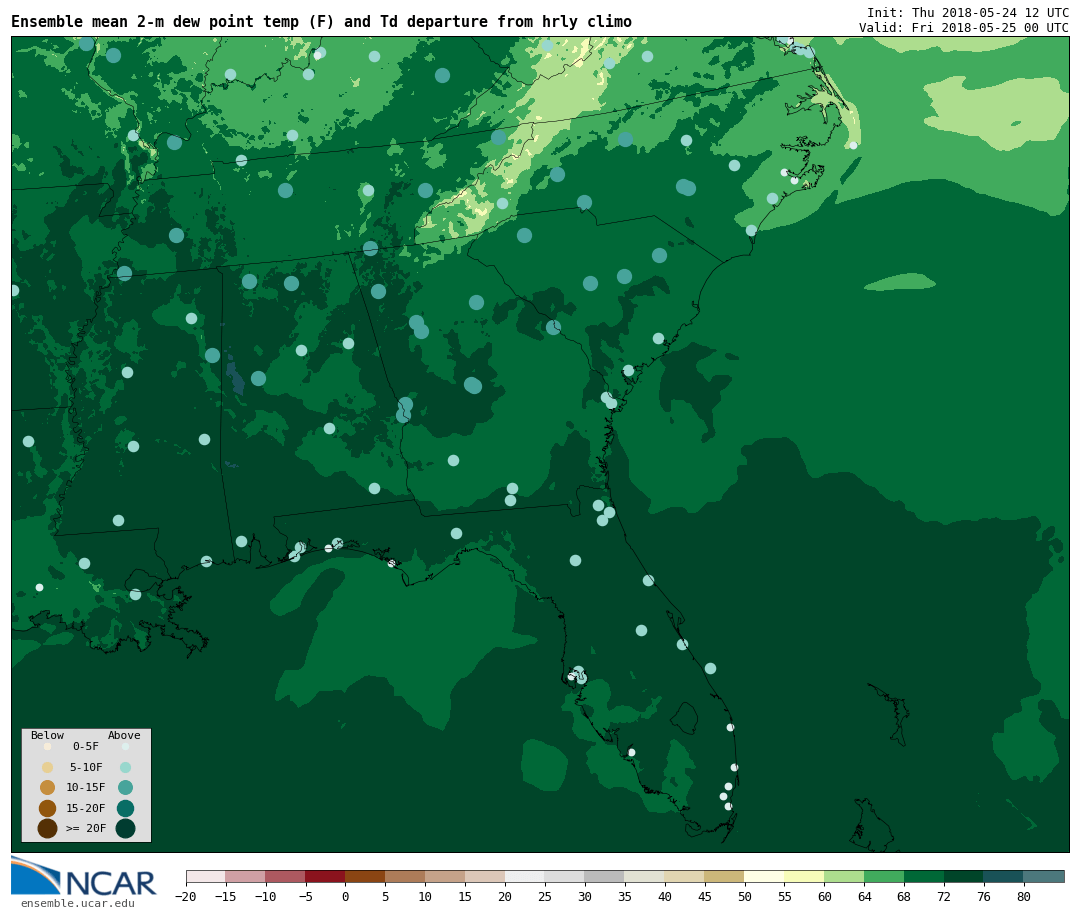Click the Below 0-5F legend circle
This screenshot has width=1080, height=915.
pyautogui.click(x=48, y=746)
